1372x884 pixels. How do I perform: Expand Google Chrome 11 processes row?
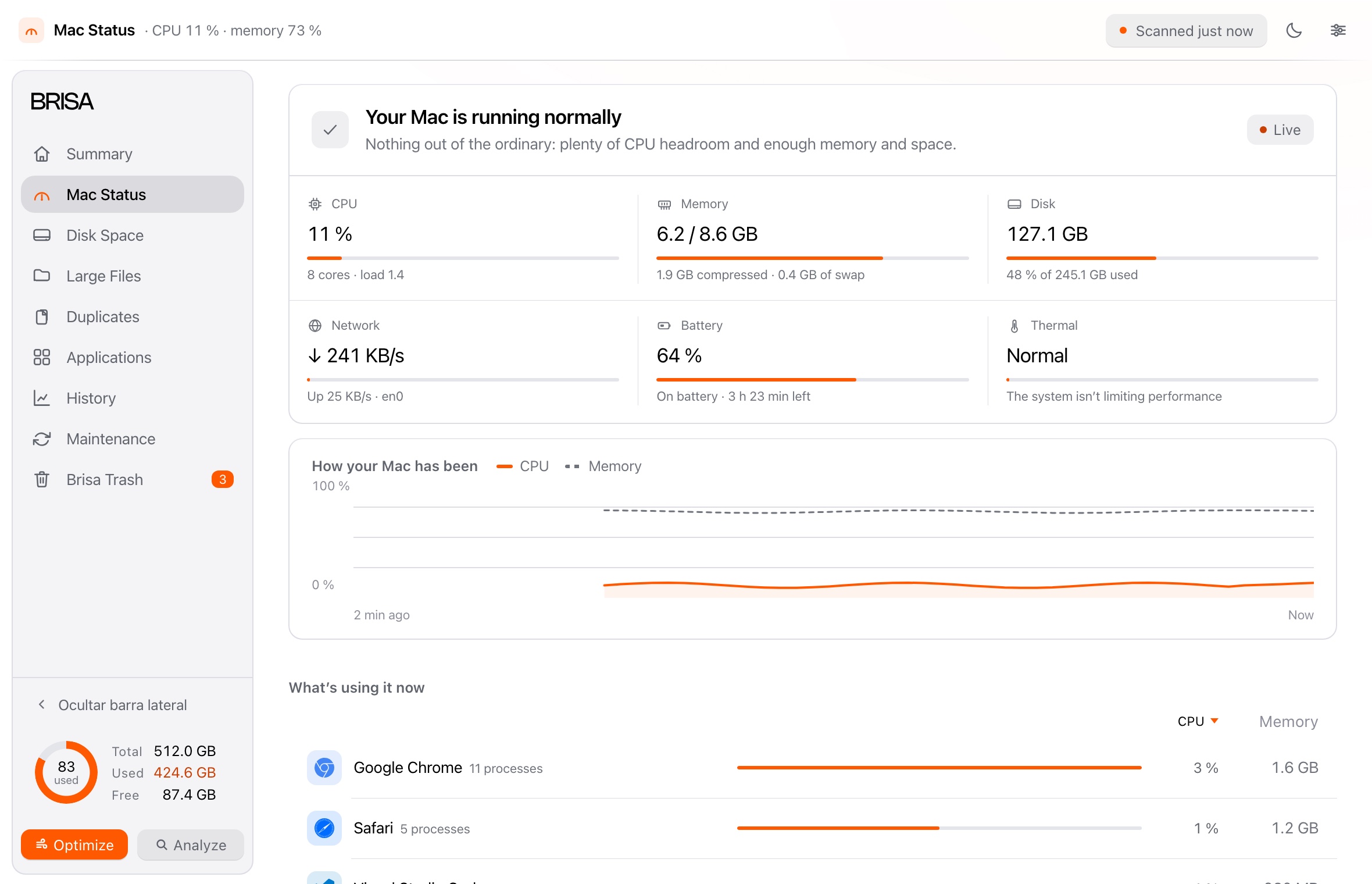click(x=813, y=768)
